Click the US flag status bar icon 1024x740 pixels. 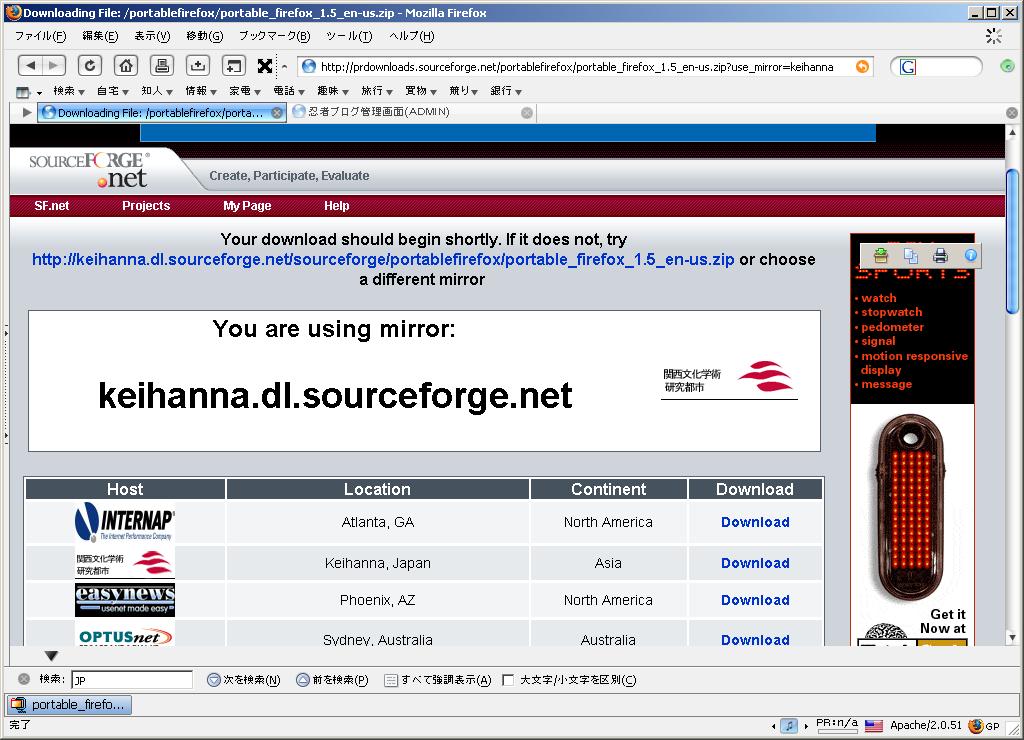click(873, 726)
